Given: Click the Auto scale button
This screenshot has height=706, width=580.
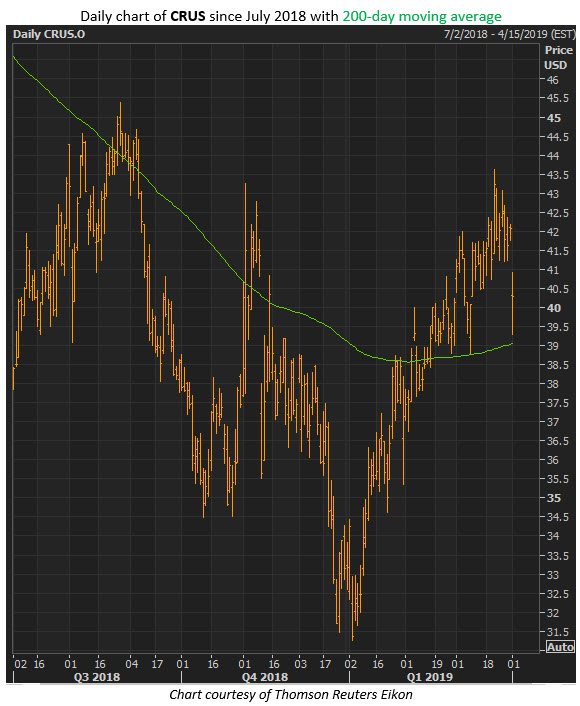Looking at the screenshot, I should pyautogui.click(x=560, y=647).
